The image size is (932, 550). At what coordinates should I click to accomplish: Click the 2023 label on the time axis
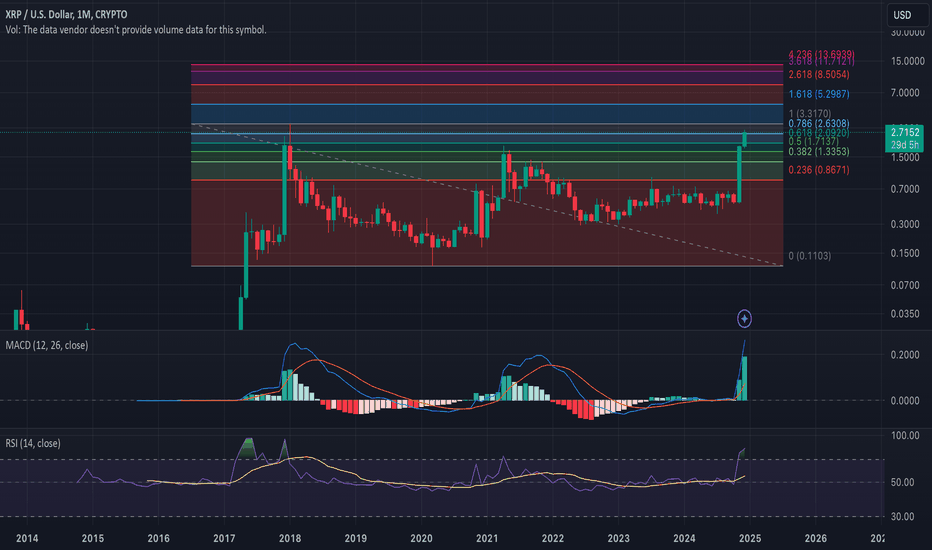tap(618, 538)
